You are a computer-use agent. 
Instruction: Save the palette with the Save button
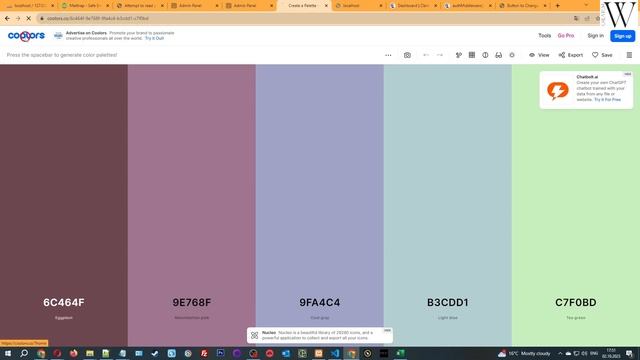point(602,55)
